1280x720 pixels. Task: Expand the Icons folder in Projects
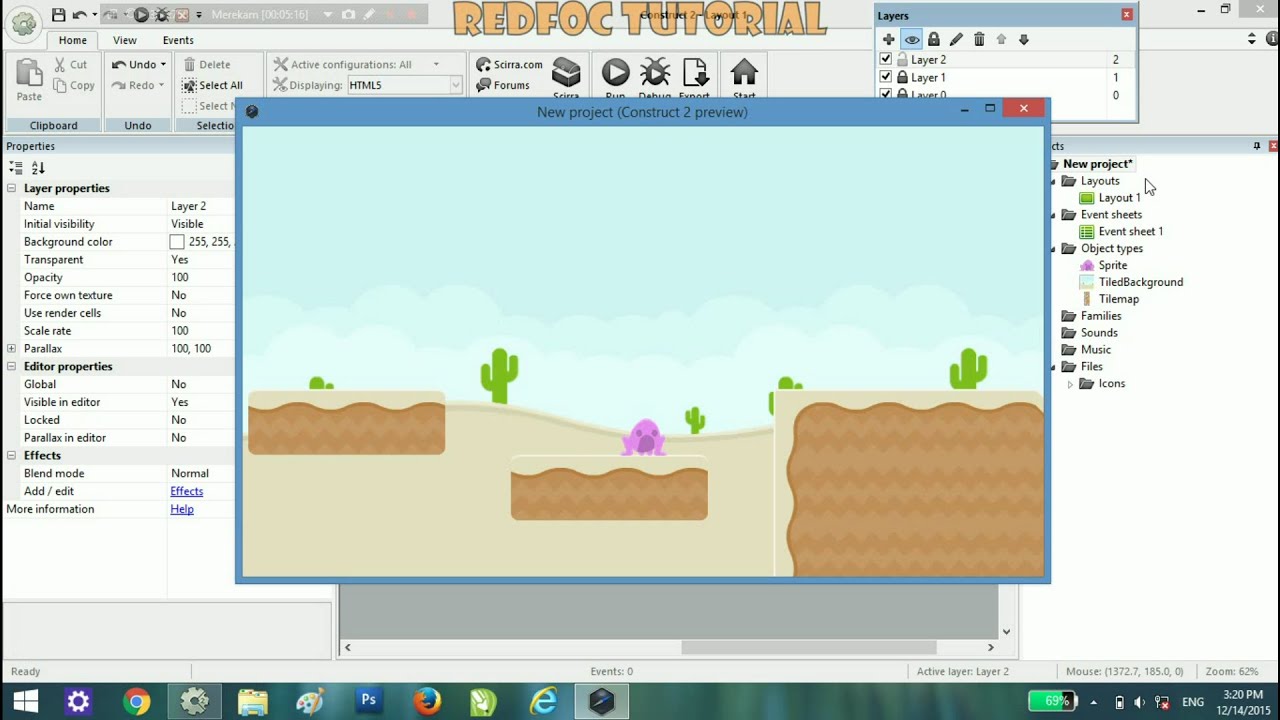(x=1070, y=384)
